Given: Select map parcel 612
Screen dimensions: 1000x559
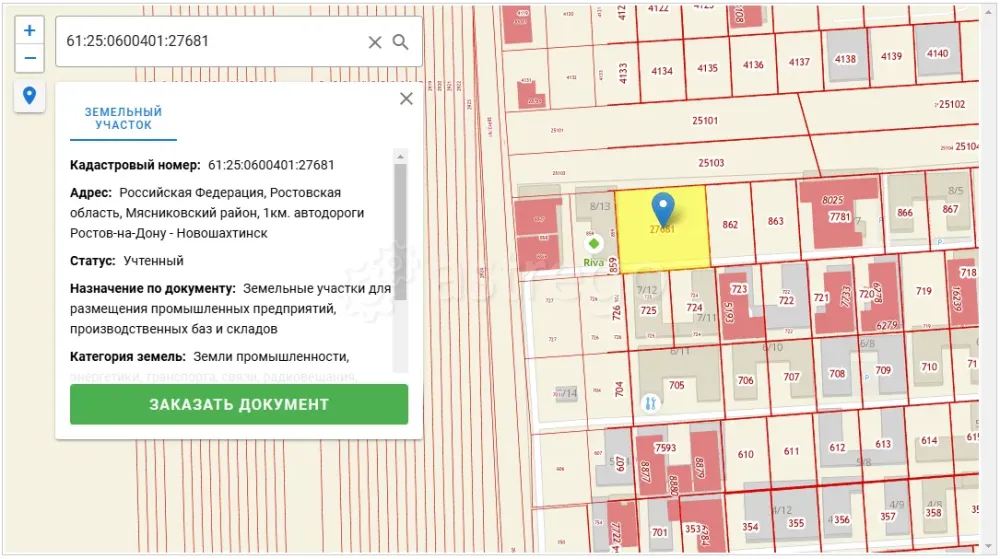Looking at the screenshot, I should (x=837, y=447).
